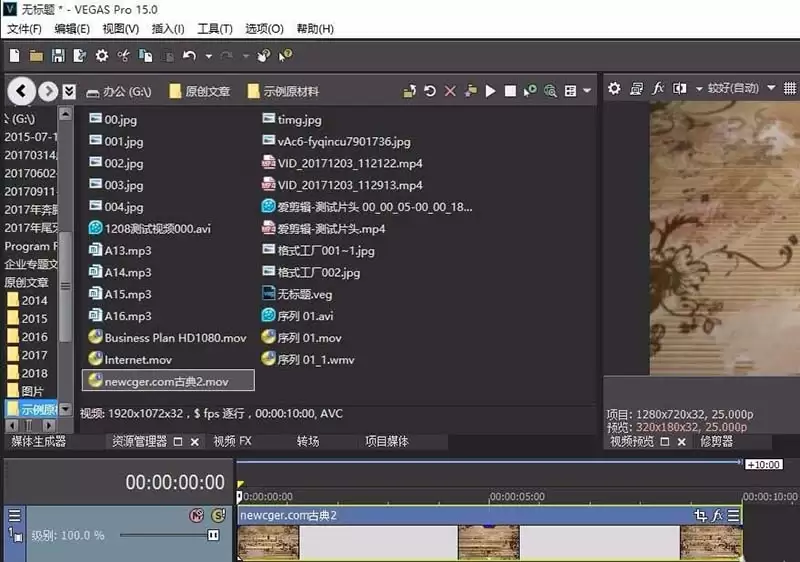Expand the undo history dropdown arrow
This screenshot has width=800, height=562.
tap(209, 56)
